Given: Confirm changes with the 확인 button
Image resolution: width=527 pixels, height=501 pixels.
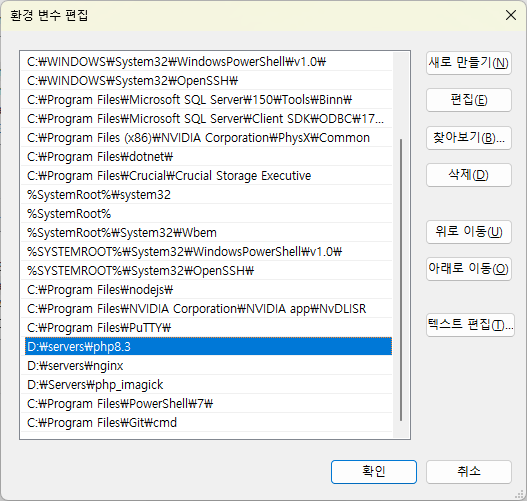Looking at the screenshot, I should pyautogui.click(x=374, y=472).
